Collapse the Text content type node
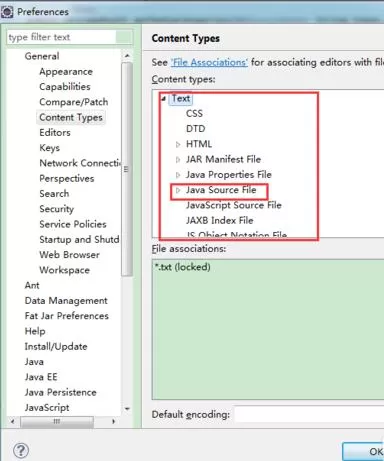Image resolution: width=384 pixels, height=461 pixels. (x=163, y=99)
